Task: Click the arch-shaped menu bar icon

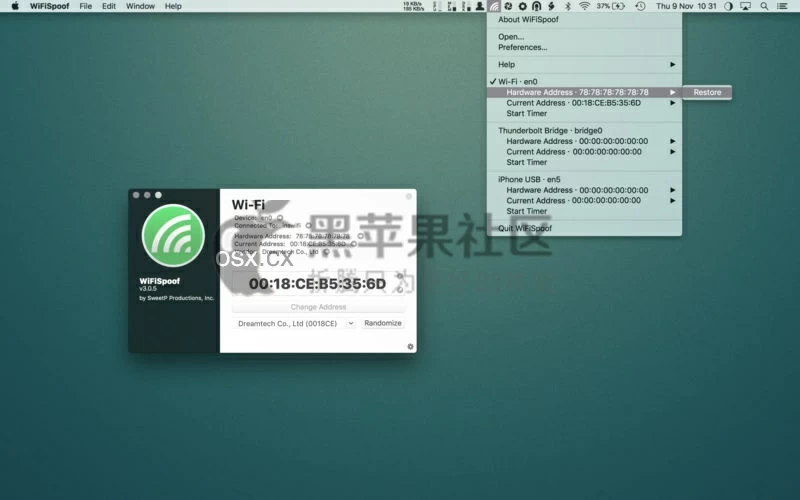Action: tap(536, 6)
